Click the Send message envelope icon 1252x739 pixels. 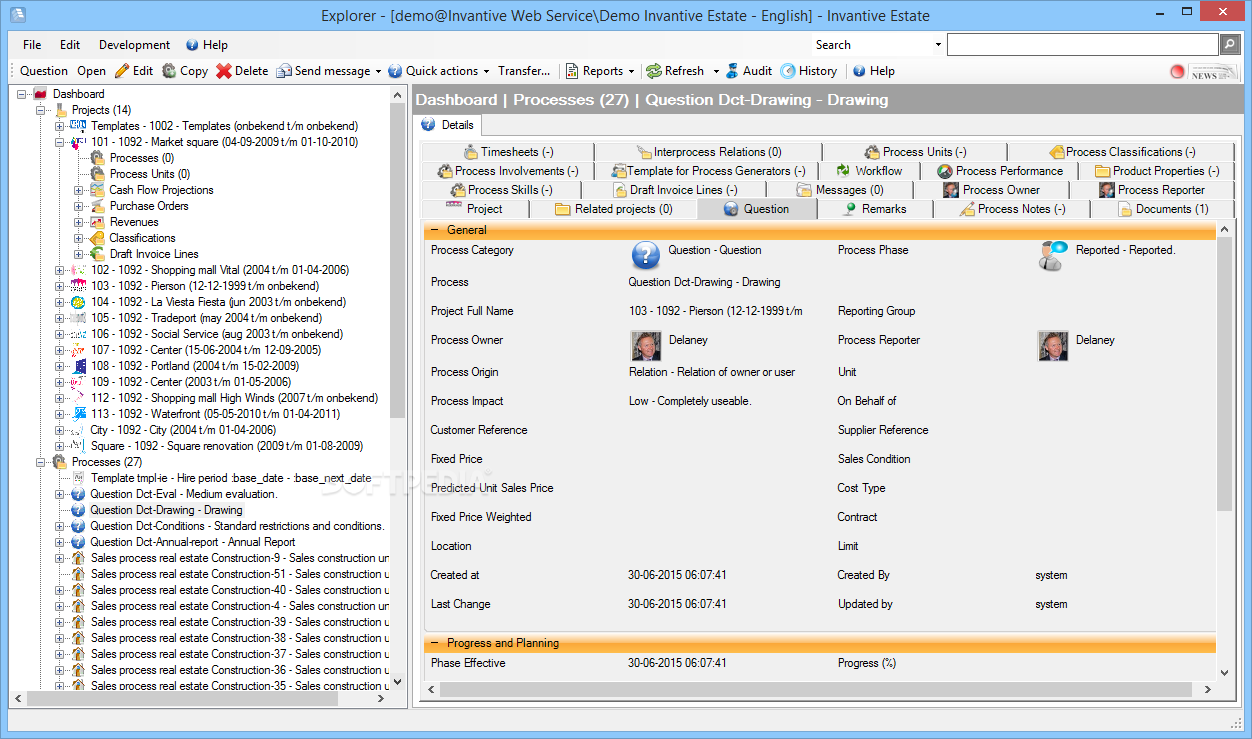tap(284, 71)
